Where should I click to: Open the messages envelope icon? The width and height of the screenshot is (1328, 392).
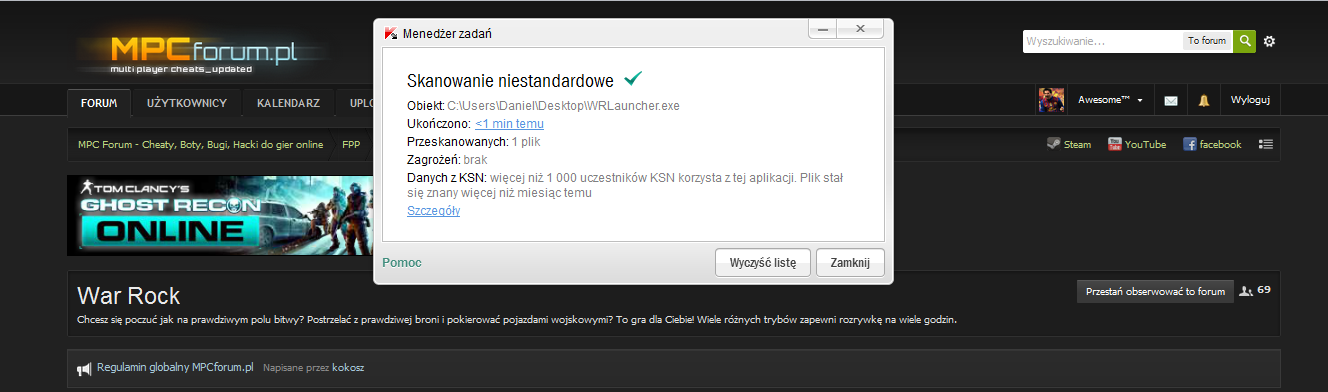1171,101
